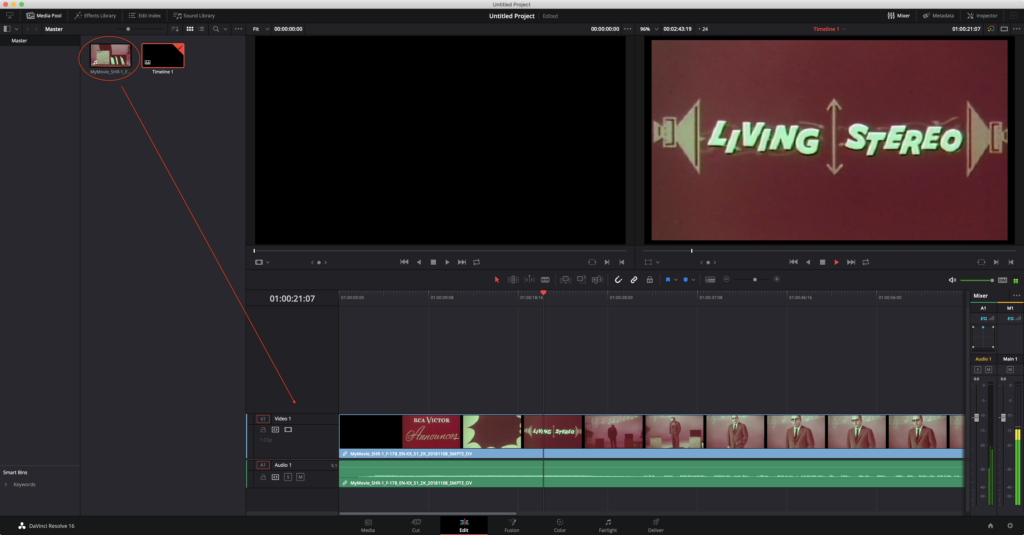Screen dimensions: 1024x535
Task: Click the blue Flag icon
Action: [667, 280]
